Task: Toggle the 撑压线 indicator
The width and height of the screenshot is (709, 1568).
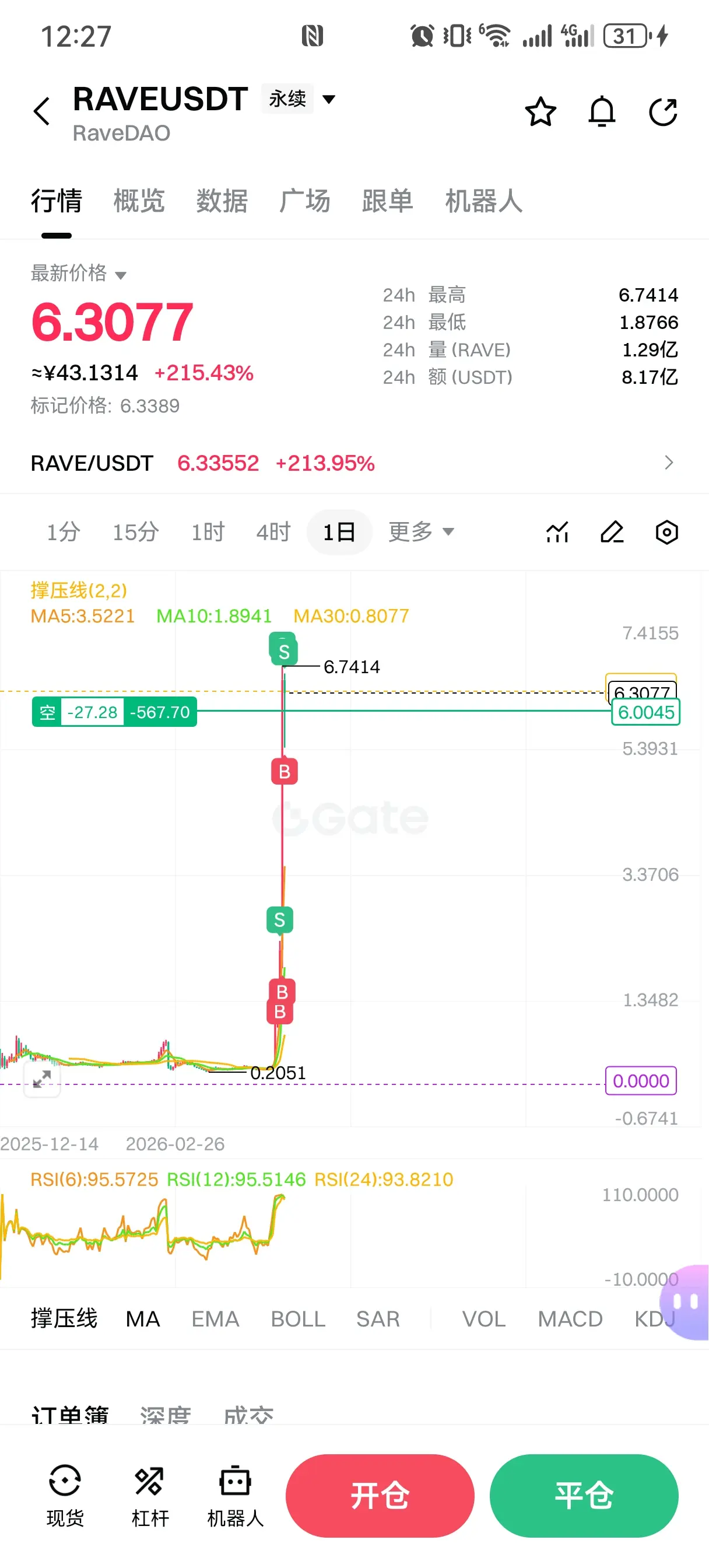Action: click(x=64, y=1318)
